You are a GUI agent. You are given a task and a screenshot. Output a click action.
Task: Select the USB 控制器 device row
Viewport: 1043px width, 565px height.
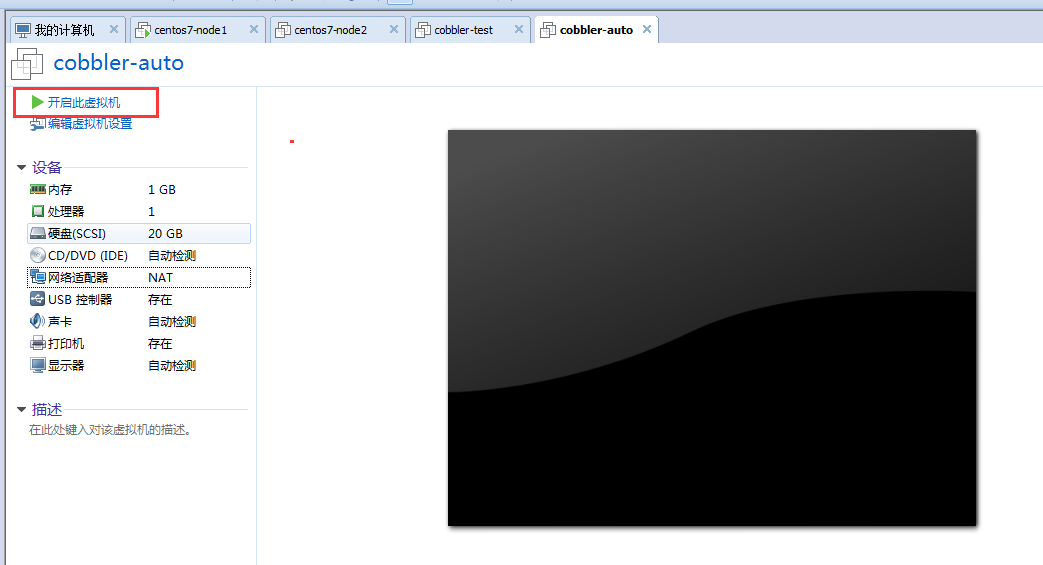(x=138, y=299)
